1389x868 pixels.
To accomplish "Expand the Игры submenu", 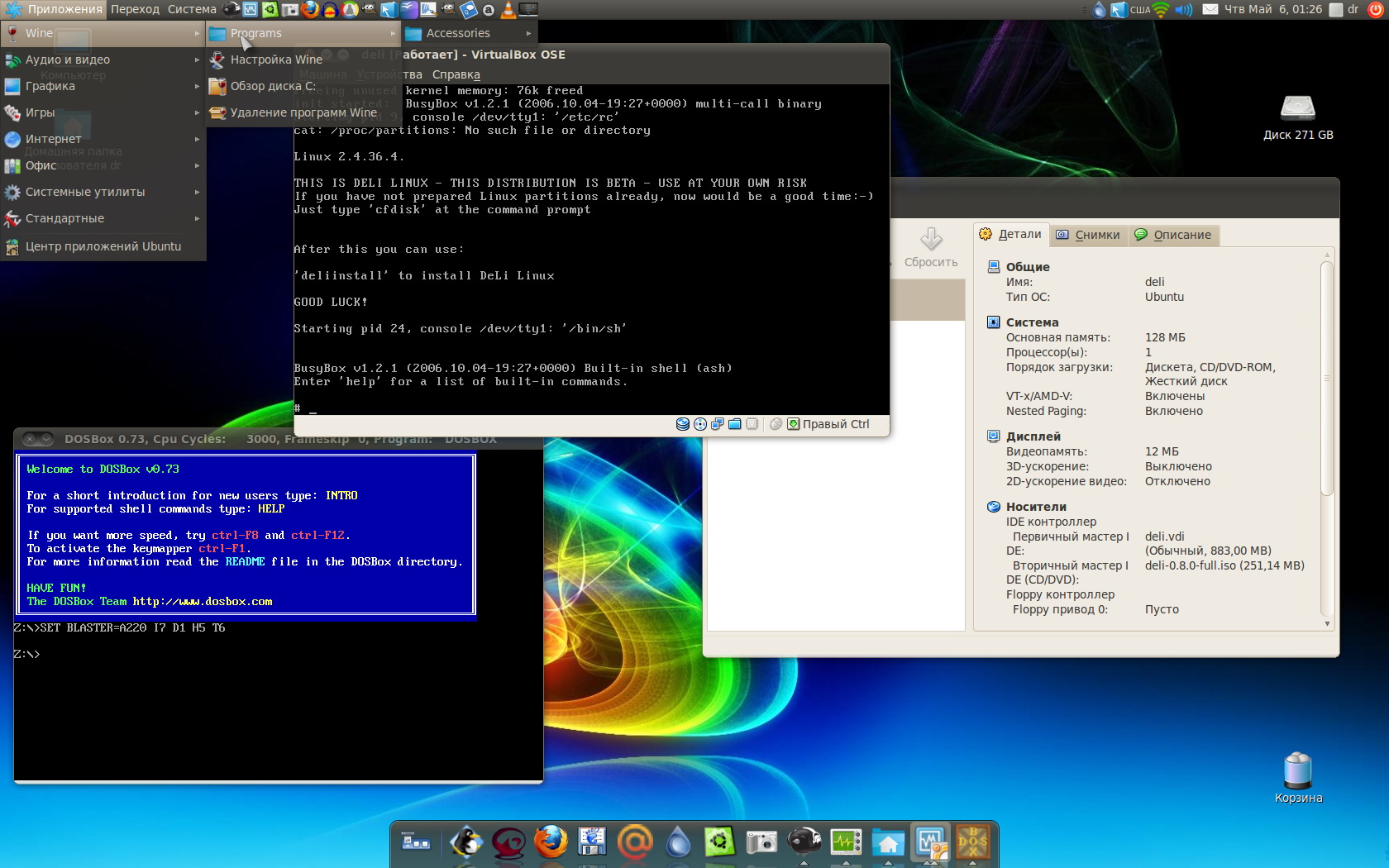I will pos(103,112).
